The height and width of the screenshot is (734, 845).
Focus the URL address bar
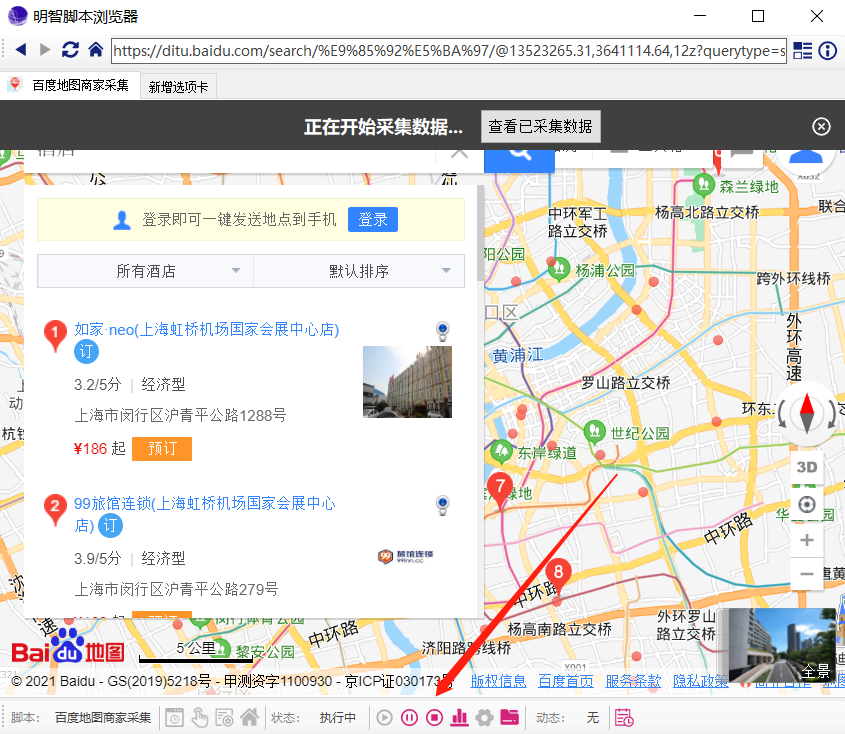[x=449, y=51]
